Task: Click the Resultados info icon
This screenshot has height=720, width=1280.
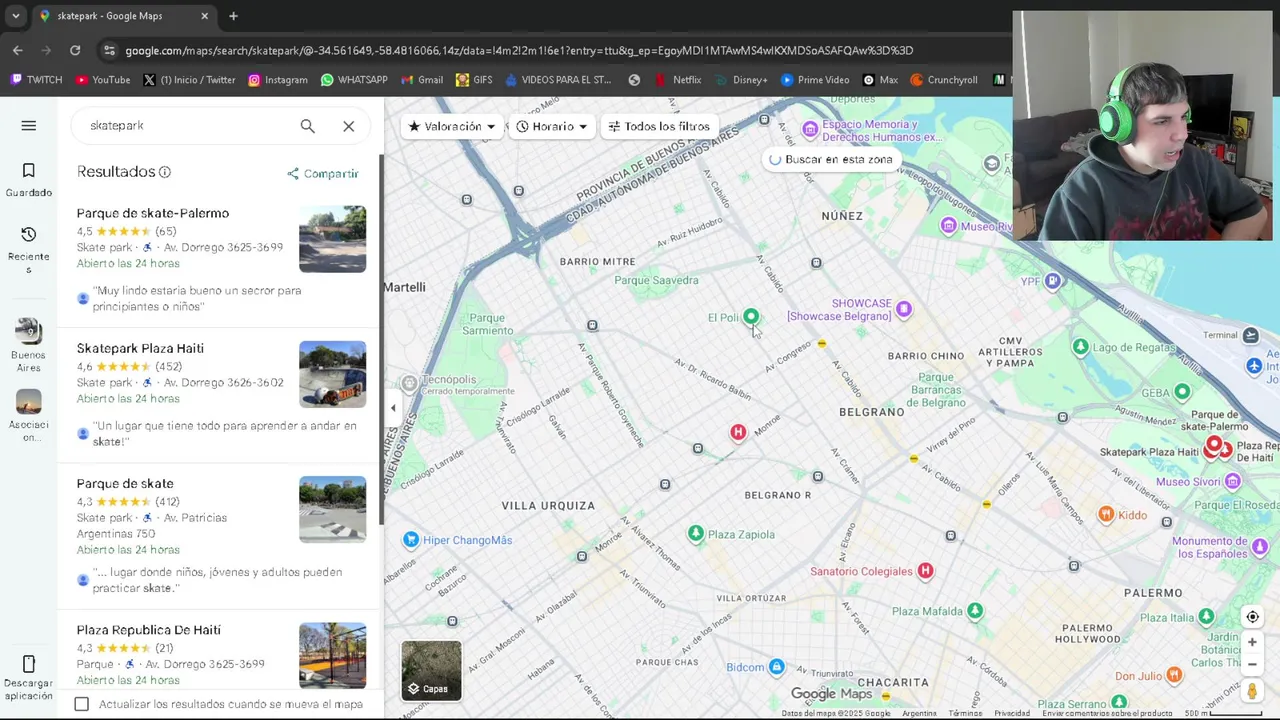Action: click(x=165, y=172)
